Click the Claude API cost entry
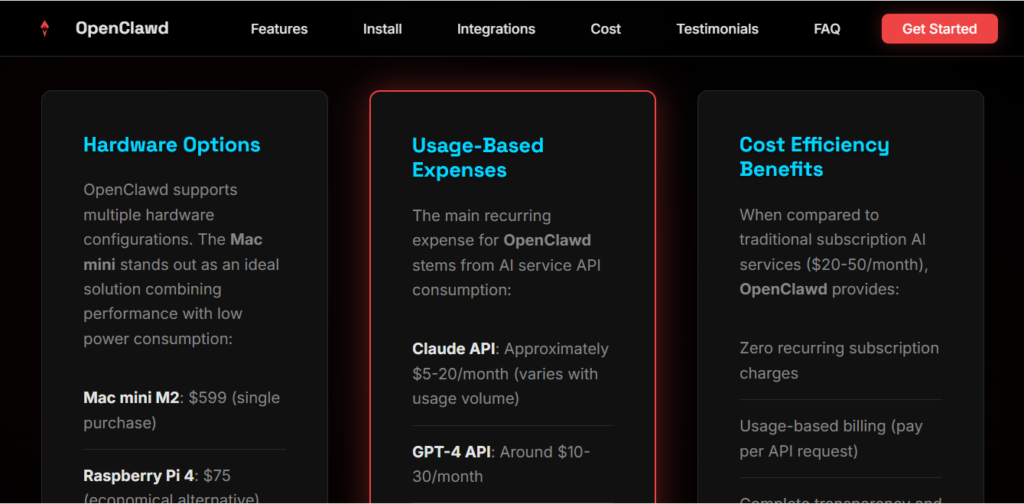This screenshot has height=504, width=1024. [509, 374]
